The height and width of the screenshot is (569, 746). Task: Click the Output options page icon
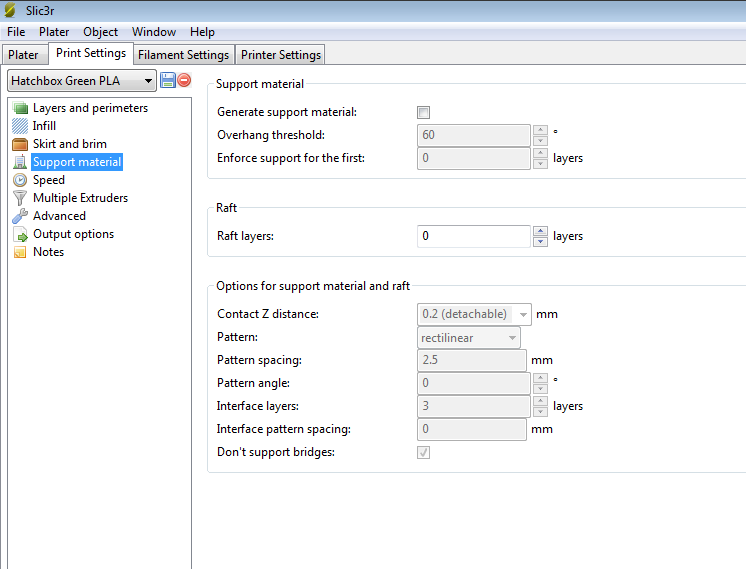click(20, 234)
